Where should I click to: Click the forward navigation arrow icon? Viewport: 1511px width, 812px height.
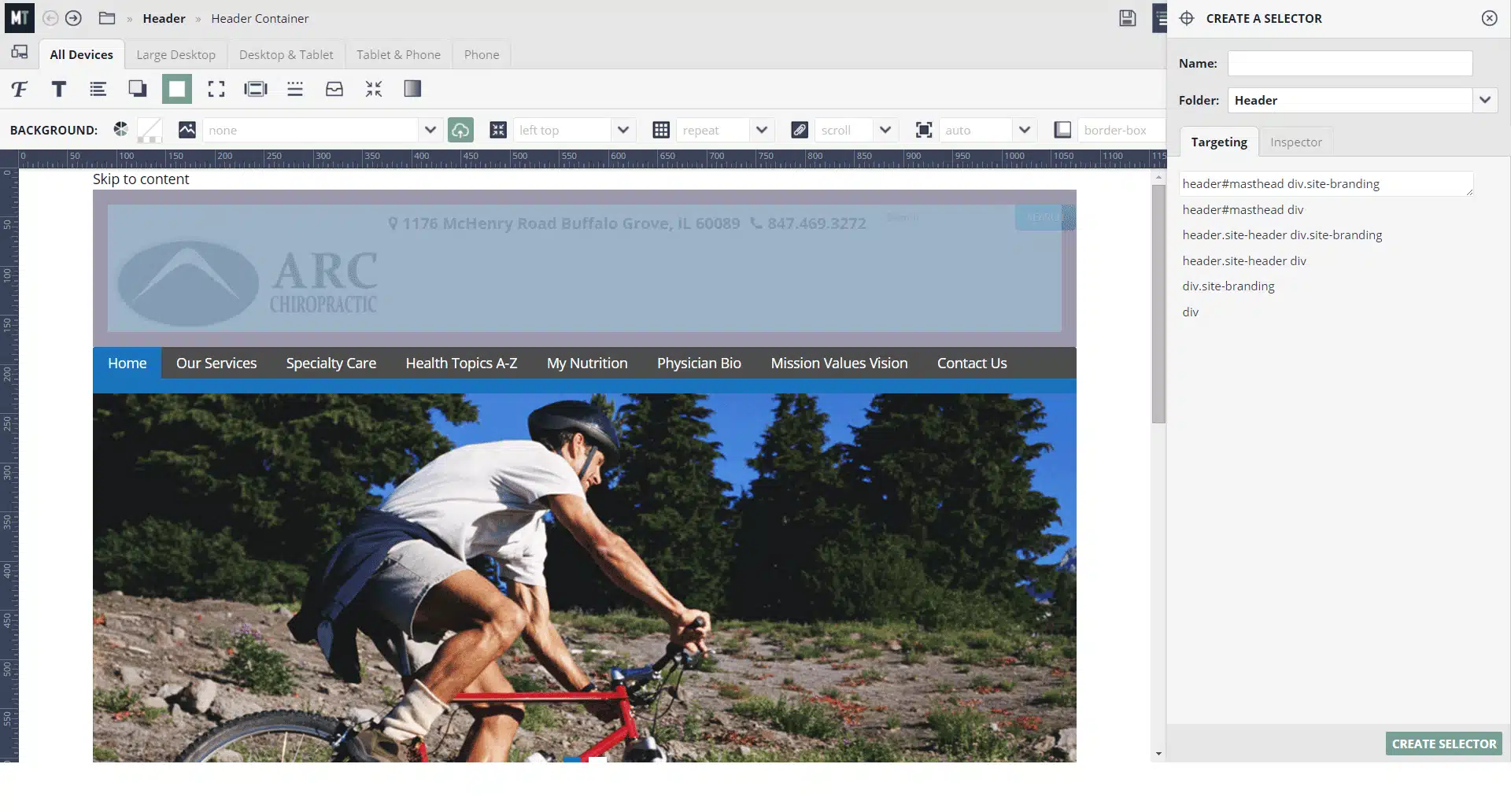point(73,18)
